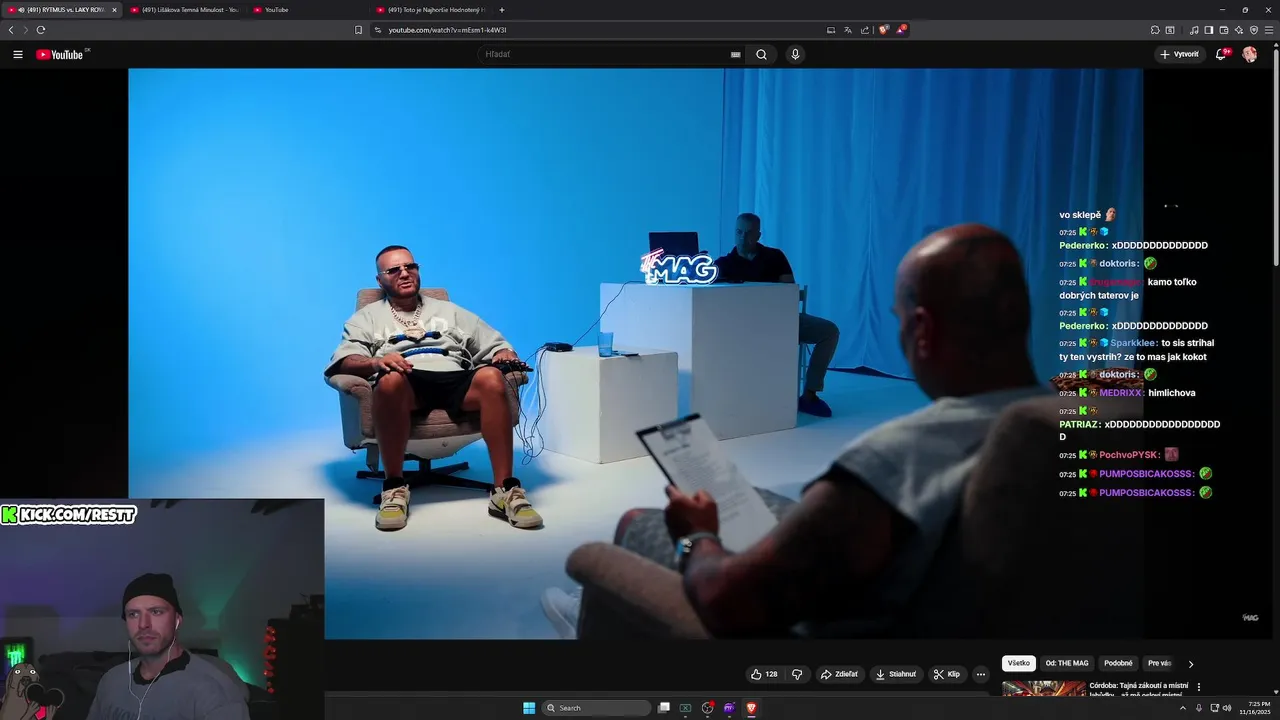Image resolution: width=1280 pixels, height=720 pixels.
Task: Select the Pre vás filter chip
Action: tap(1159, 663)
